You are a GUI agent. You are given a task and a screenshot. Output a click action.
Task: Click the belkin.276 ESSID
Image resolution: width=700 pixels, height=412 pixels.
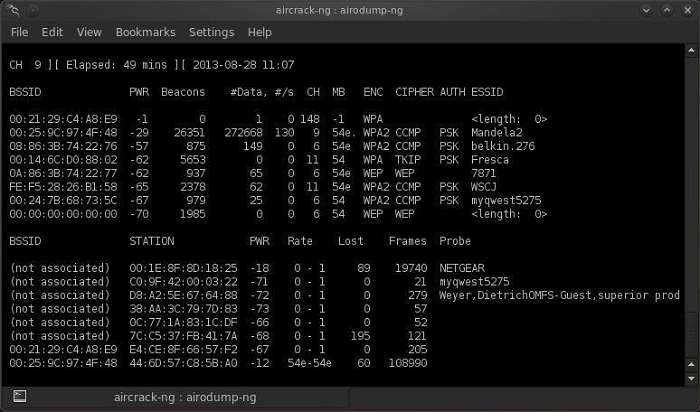tap(503, 146)
